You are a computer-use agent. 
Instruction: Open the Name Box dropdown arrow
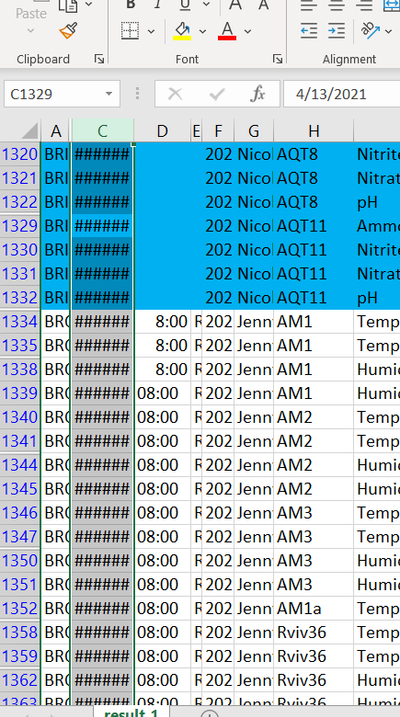click(x=109, y=94)
